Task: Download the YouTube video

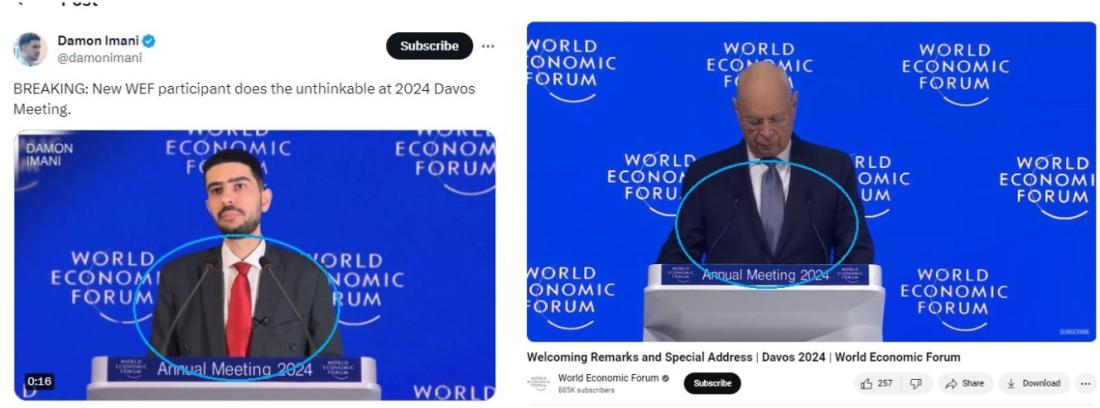Action: (x=1034, y=383)
